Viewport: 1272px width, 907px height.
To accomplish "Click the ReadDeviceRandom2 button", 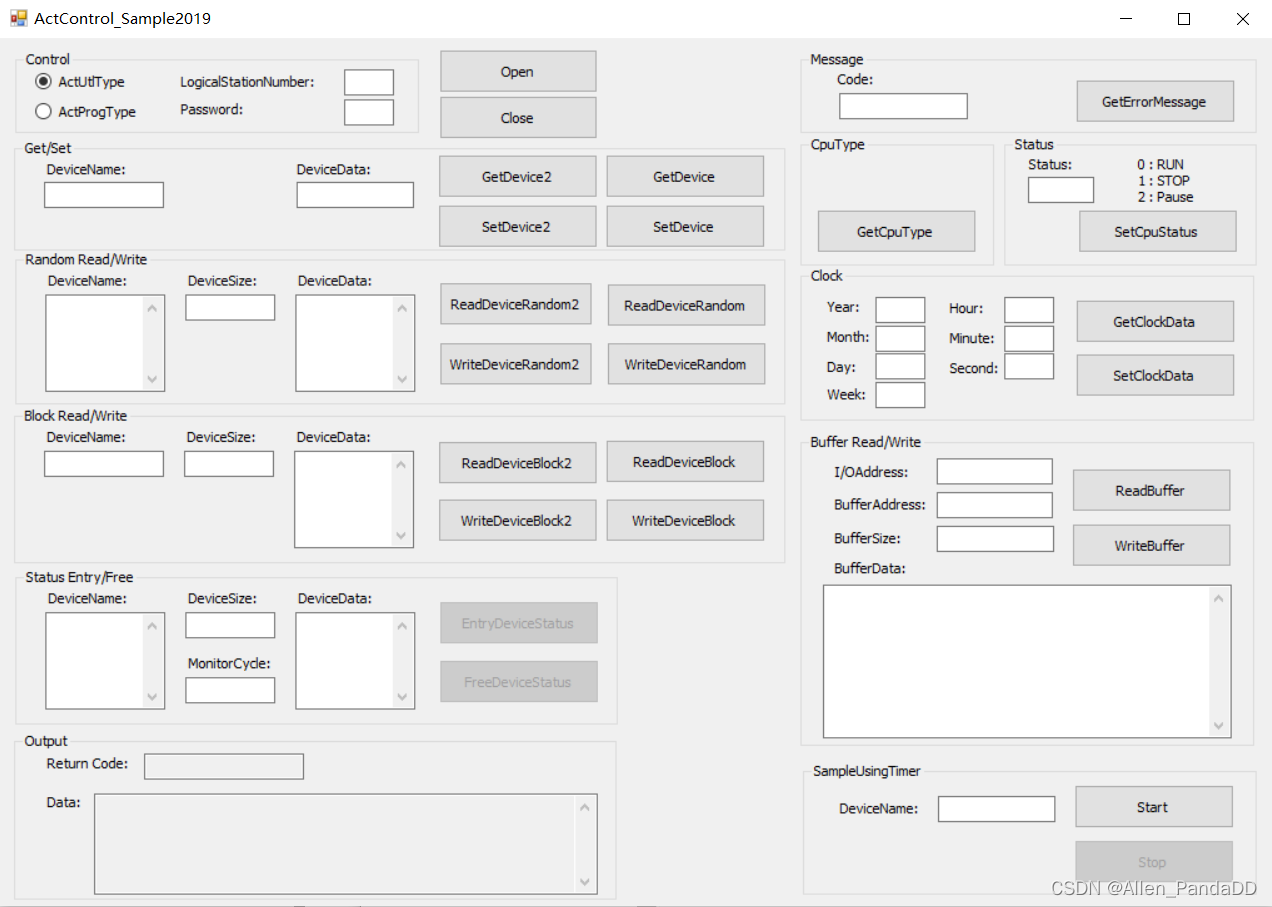I will coord(516,305).
